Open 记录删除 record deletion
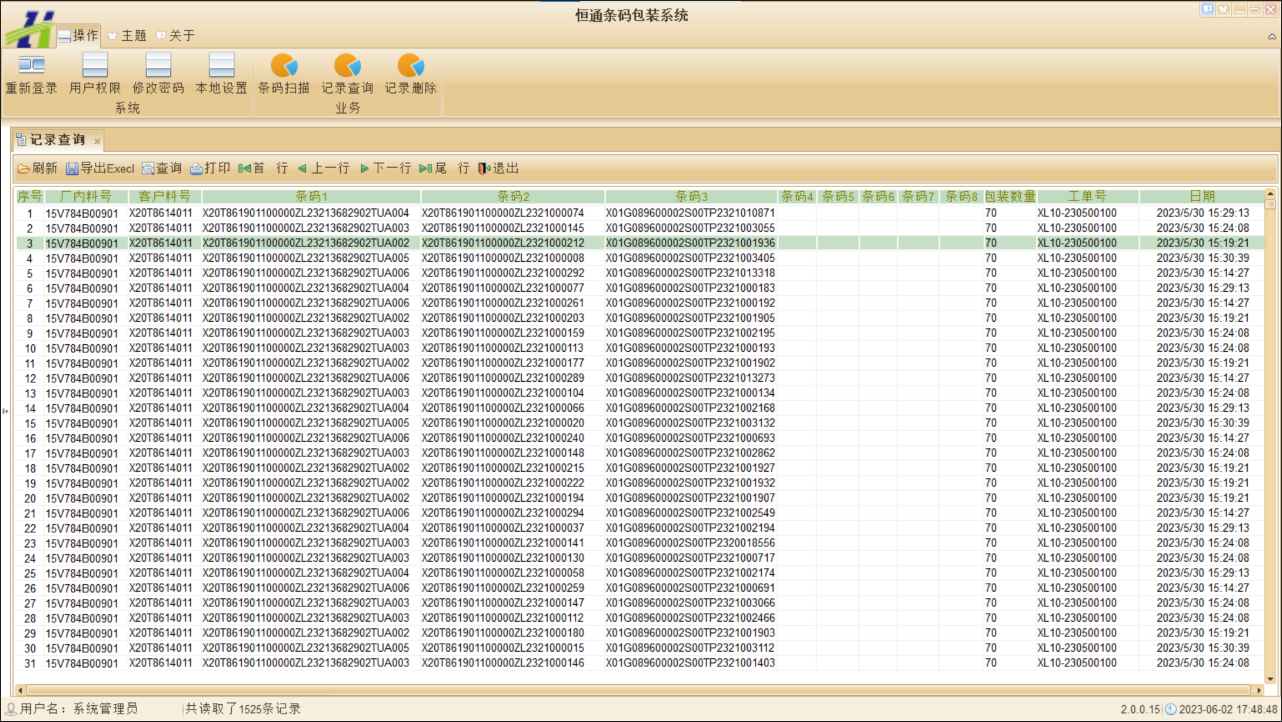The height and width of the screenshot is (722, 1282). pyautogui.click(x=411, y=75)
